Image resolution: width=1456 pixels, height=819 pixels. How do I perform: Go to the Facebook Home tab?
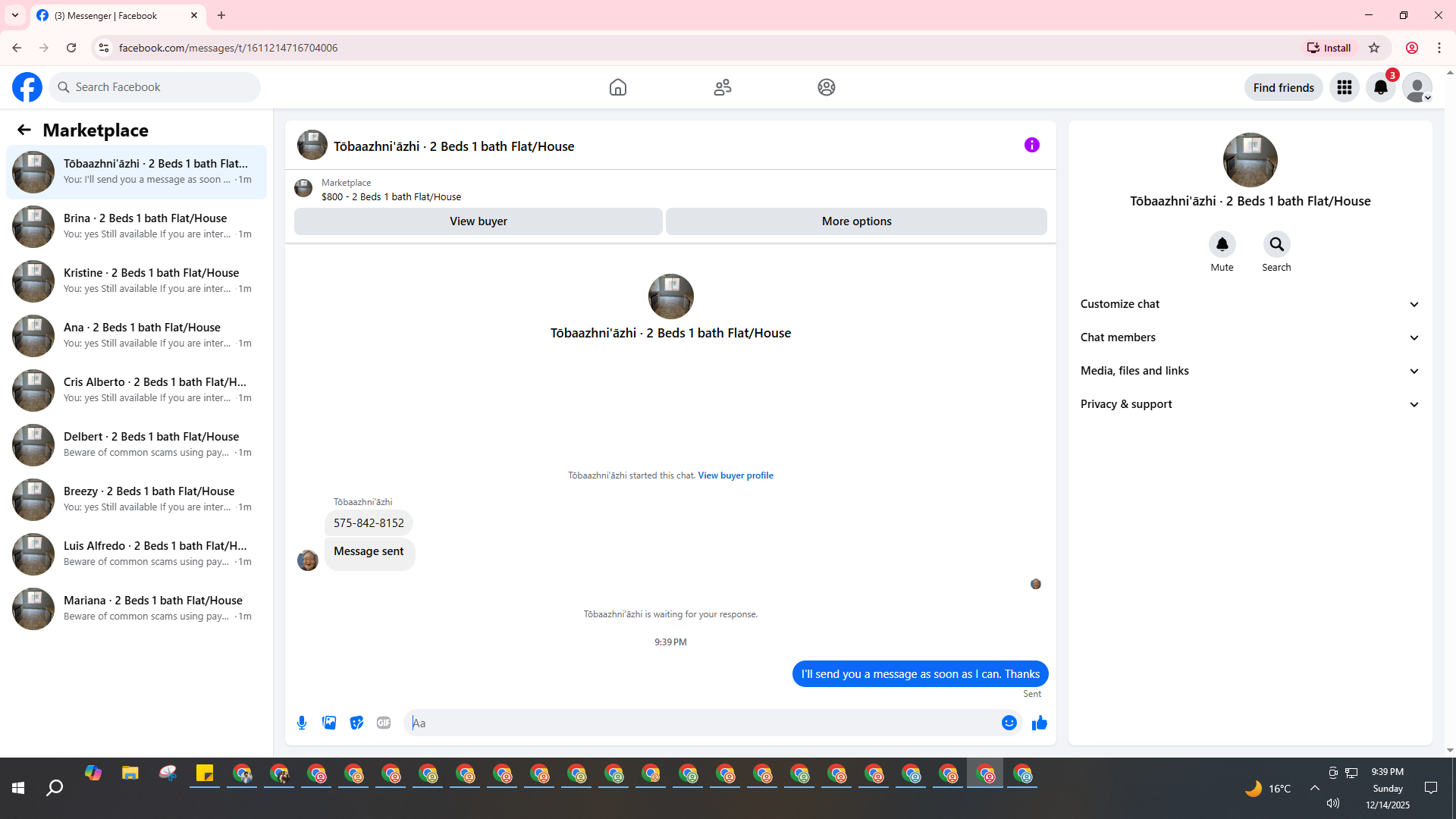point(617,87)
